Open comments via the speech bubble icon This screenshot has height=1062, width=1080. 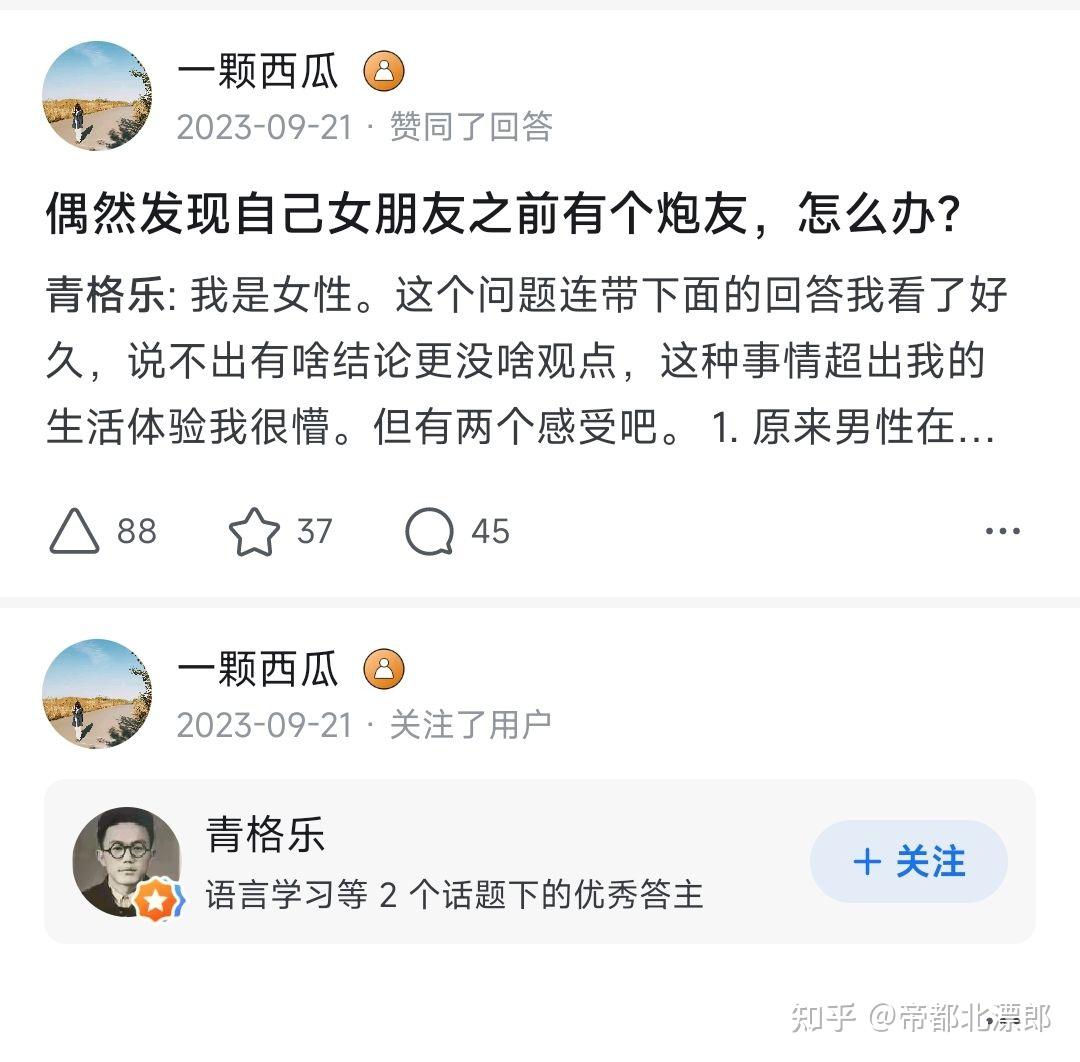pyautogui.click(x=430, y=531)
